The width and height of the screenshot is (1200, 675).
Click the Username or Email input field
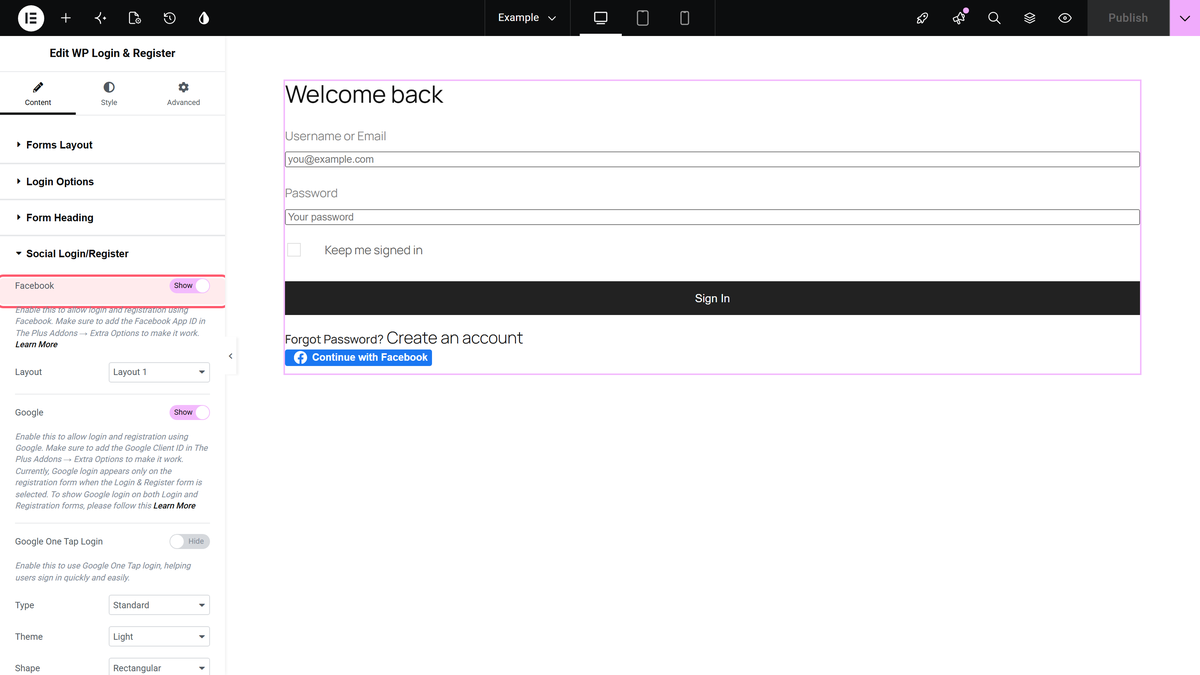[712, 159]
